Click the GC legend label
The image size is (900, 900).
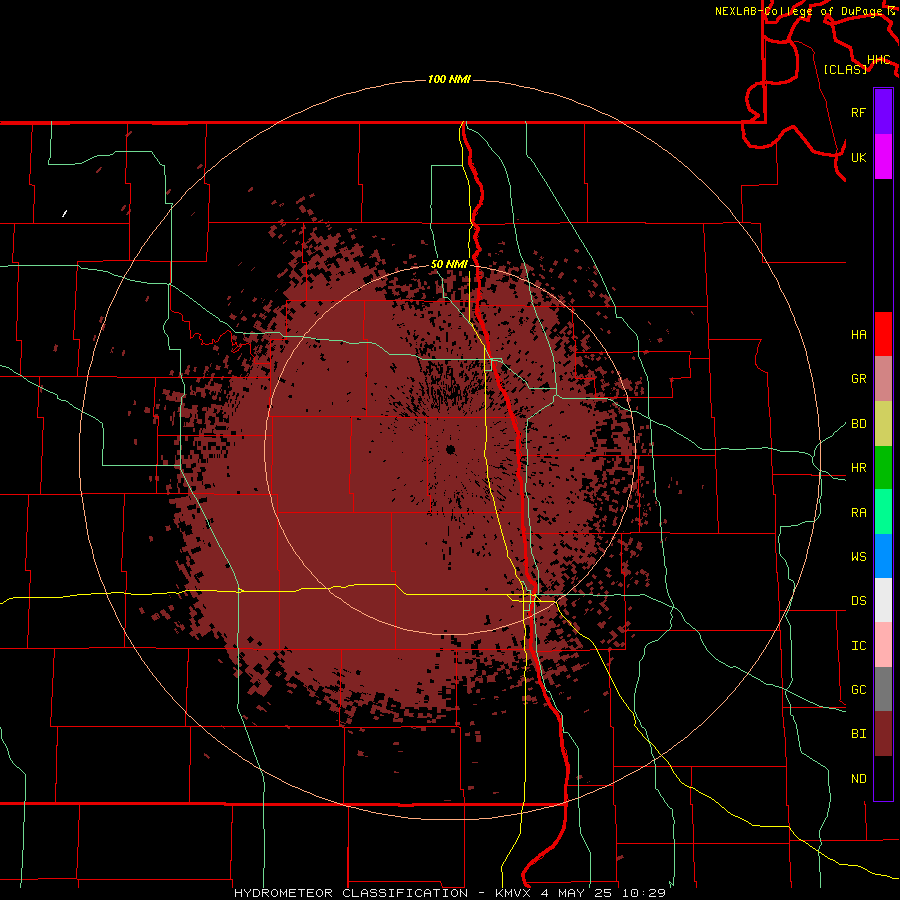pyautogui.click(x=859, y=690)
